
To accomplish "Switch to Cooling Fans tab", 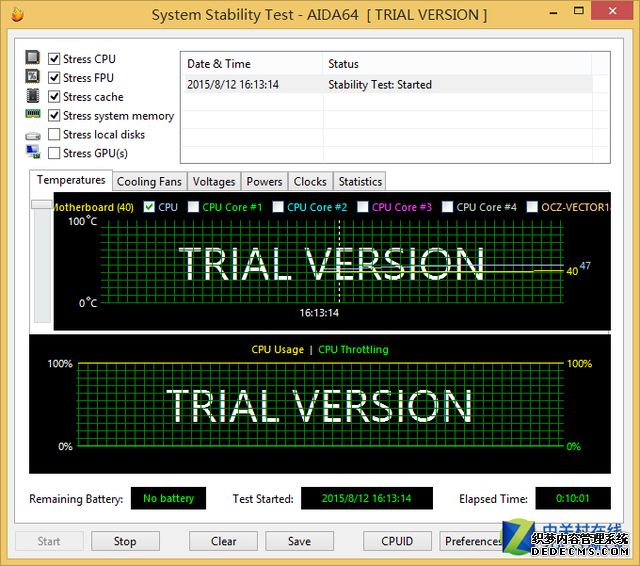I will [149, 182].
